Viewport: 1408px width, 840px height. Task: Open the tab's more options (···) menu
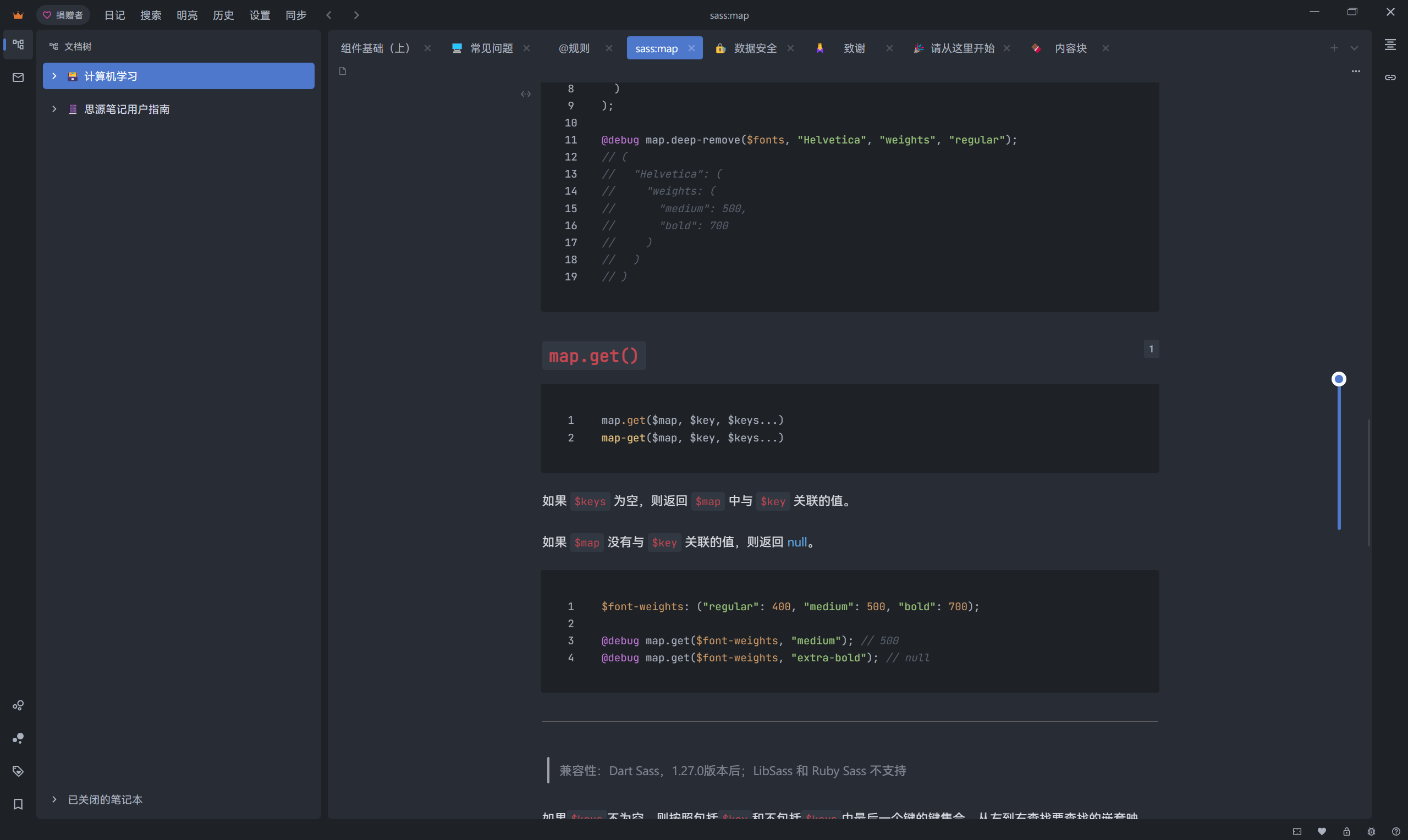[x=1356, y=71]
